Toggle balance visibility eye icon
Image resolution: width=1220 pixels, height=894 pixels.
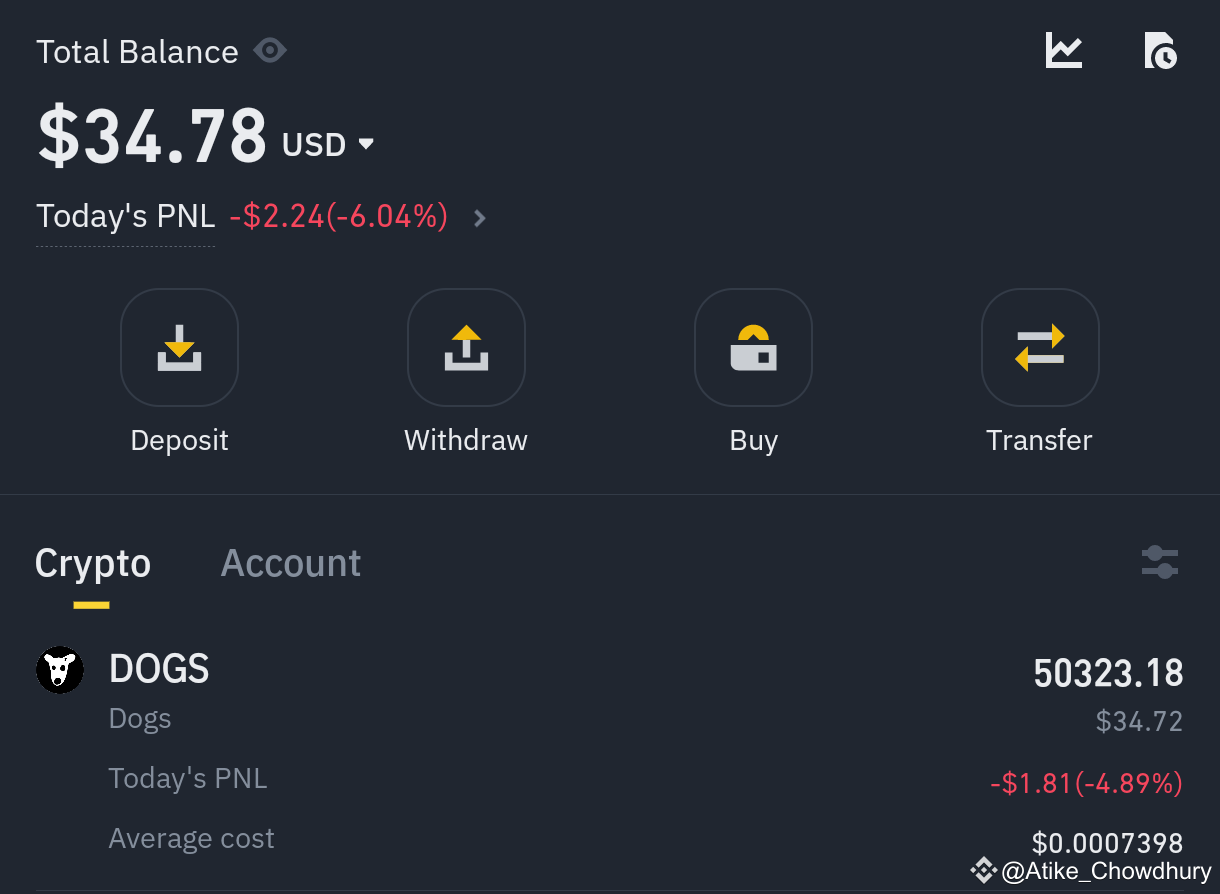coord(270,50)
